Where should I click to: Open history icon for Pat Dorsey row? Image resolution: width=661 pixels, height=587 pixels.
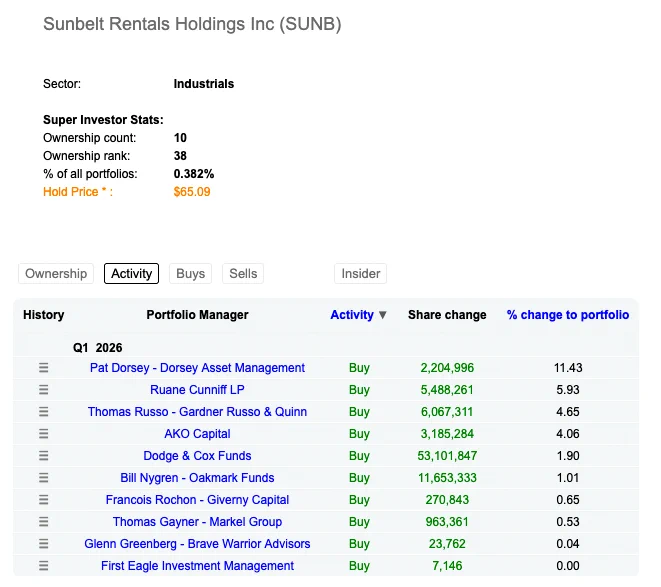pyautogui.click(x=43, y=368)
